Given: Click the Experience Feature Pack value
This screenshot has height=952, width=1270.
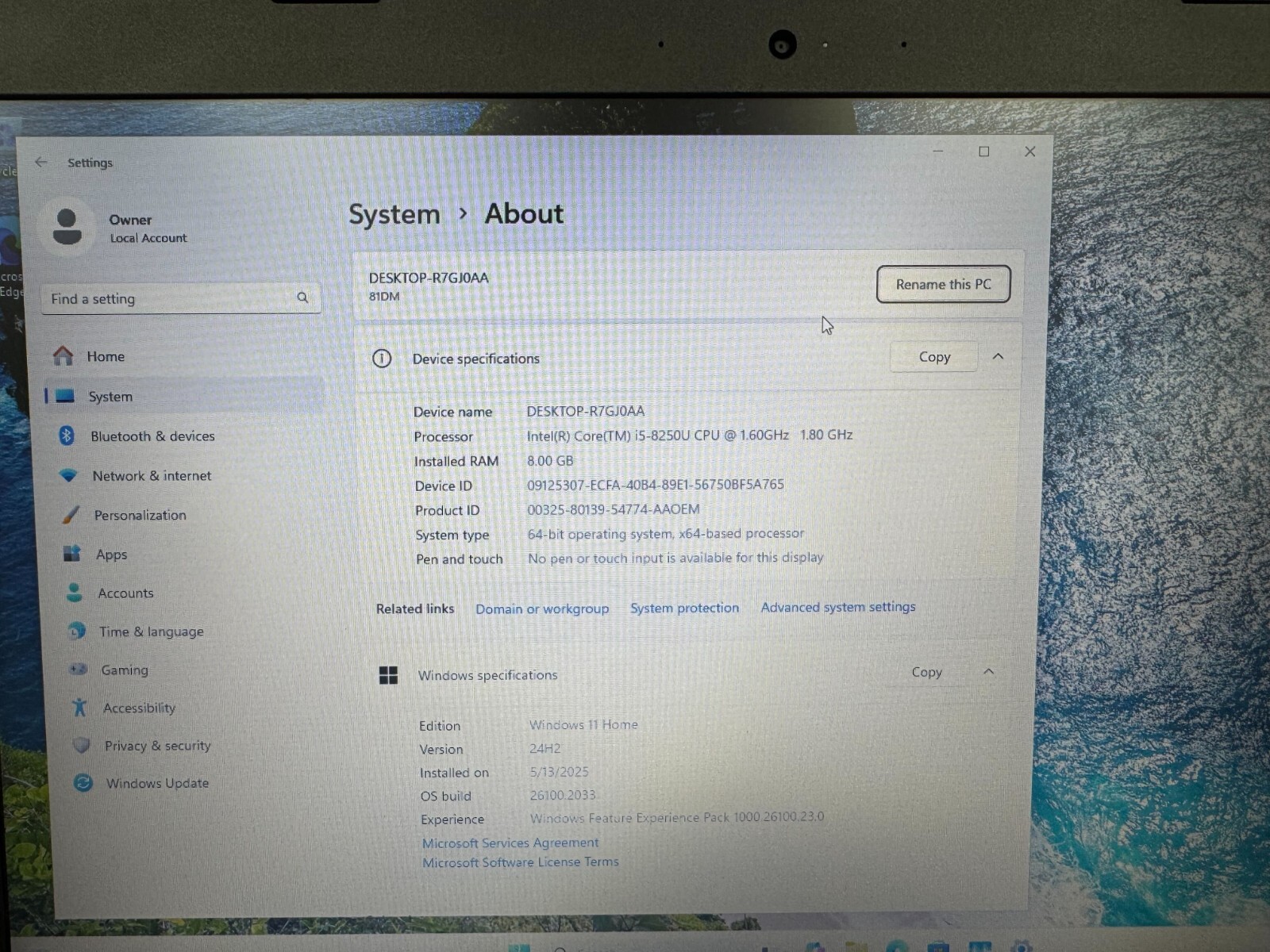Looking at the screenshot, I should [x=677, y=817].
